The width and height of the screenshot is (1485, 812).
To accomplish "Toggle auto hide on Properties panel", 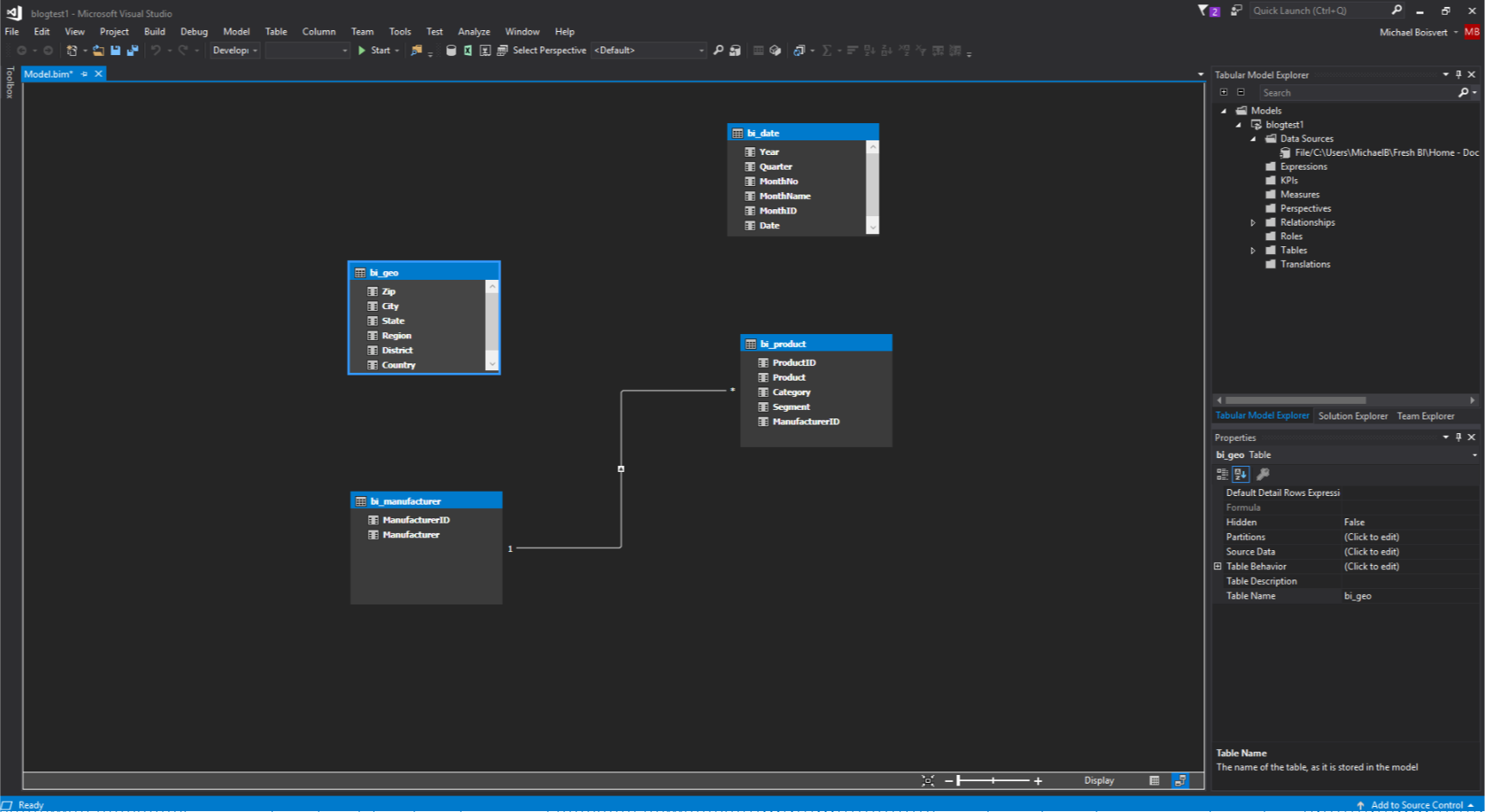I will tap(1458, 437).
